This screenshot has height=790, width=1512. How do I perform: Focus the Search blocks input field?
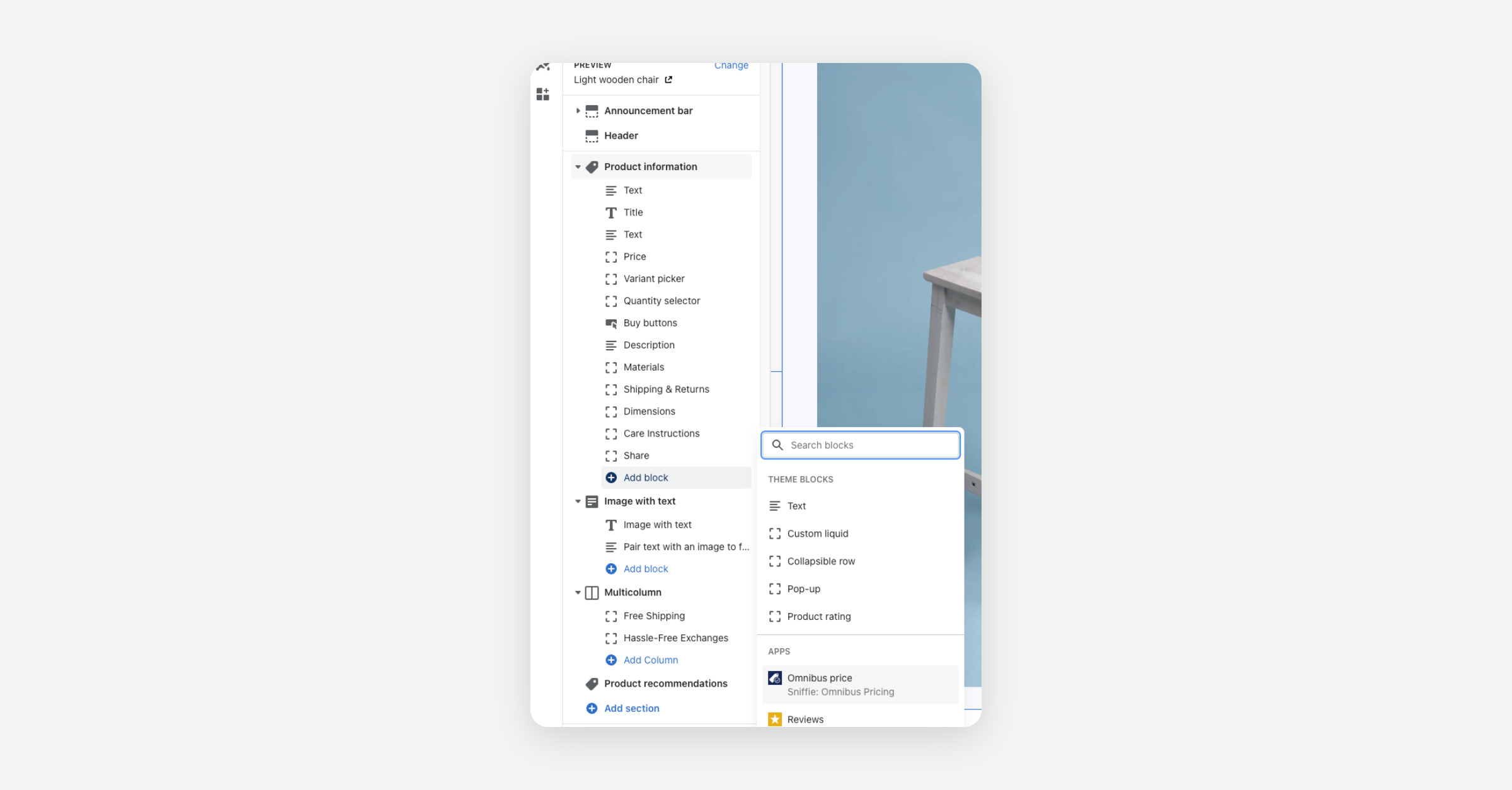(x=869, y=445)
